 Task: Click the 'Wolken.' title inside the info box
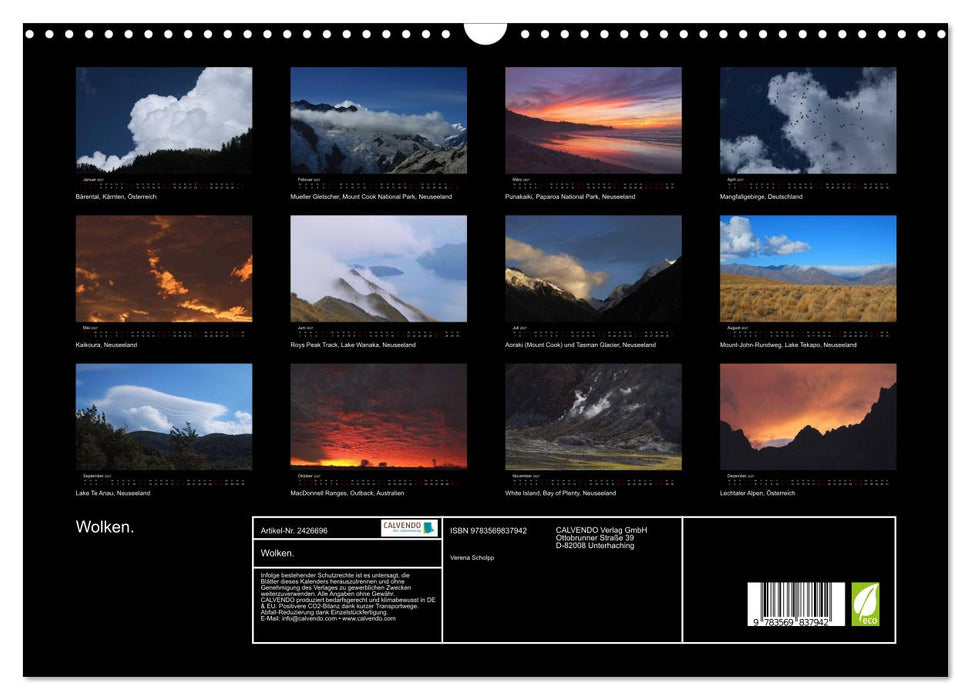point(277,553)
